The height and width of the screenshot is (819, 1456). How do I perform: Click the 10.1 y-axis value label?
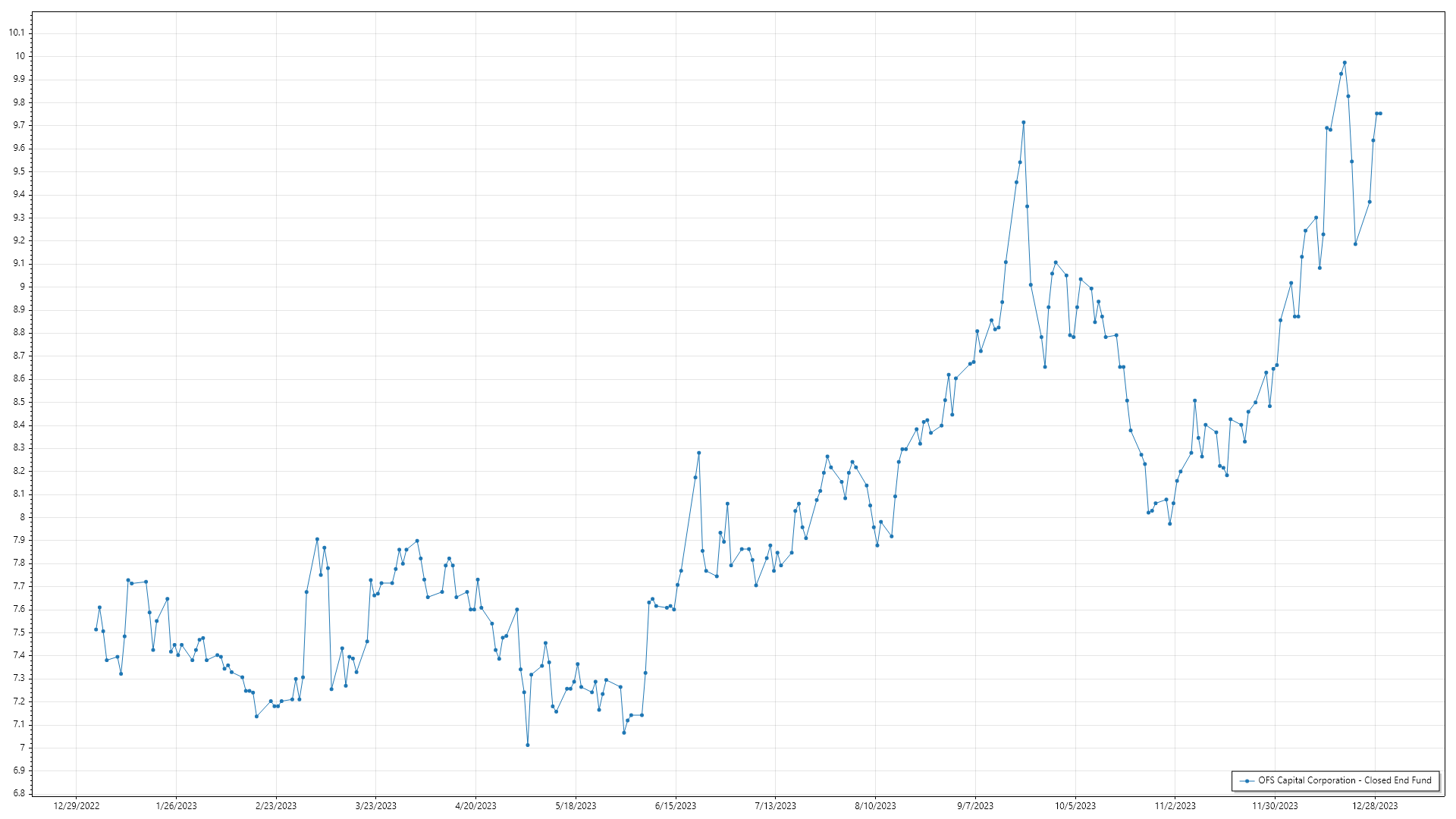point(17,33)
